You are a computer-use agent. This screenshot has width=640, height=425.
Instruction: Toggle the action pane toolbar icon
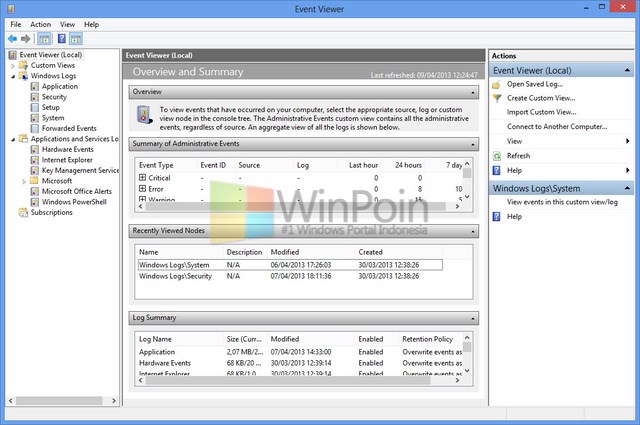click(76, 39)
